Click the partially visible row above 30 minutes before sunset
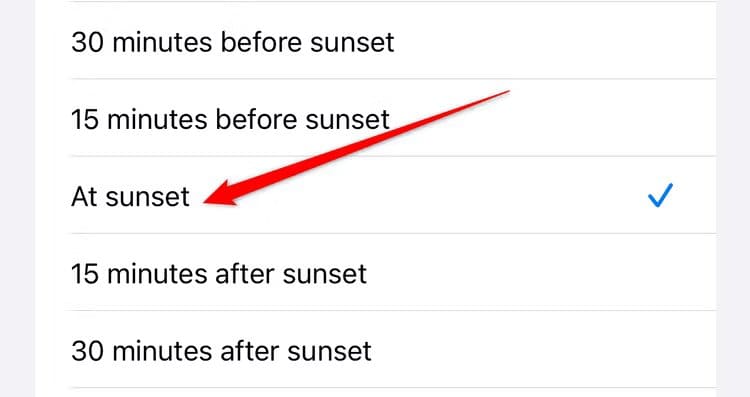This screenshot has width=750, height=397. 385,1
